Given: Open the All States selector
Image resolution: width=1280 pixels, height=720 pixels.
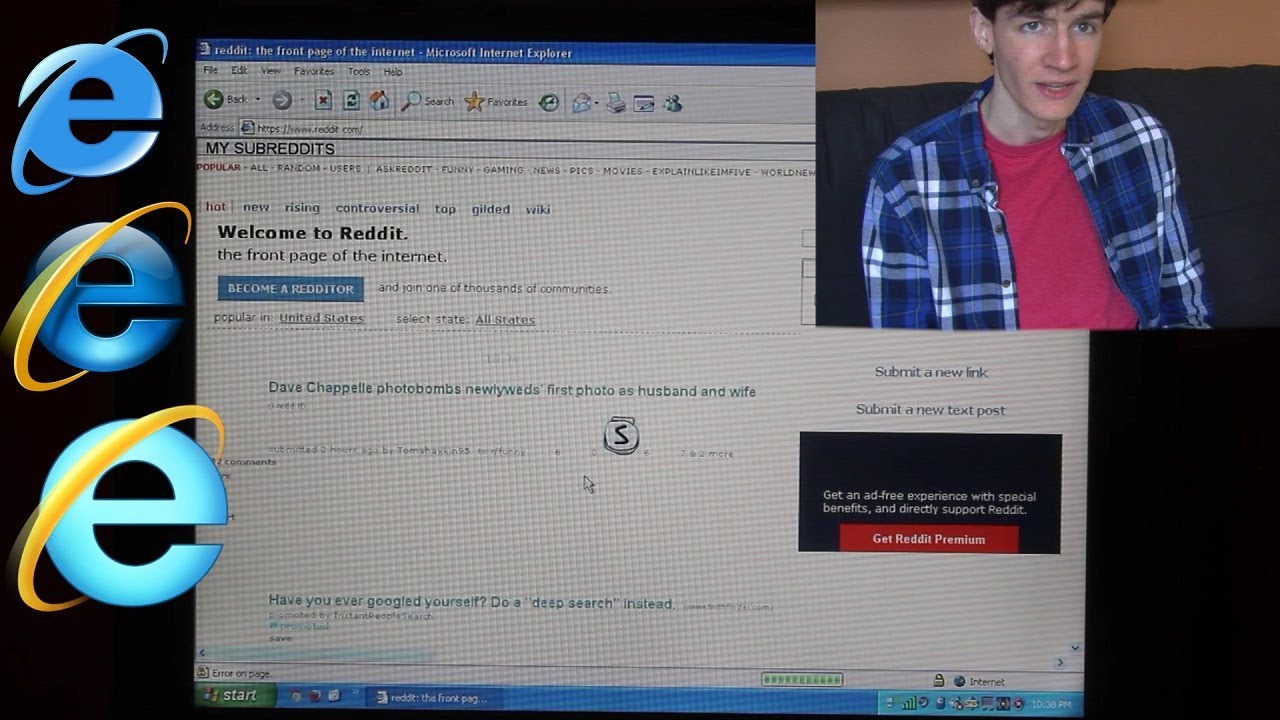Looking at the screenshot, I should point(504,320).
